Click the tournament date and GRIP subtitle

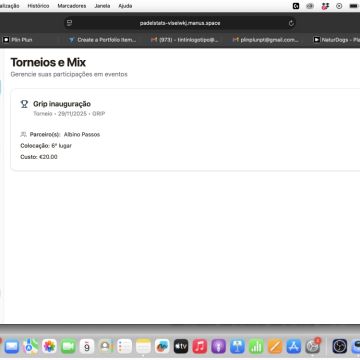tap(69, 114)
